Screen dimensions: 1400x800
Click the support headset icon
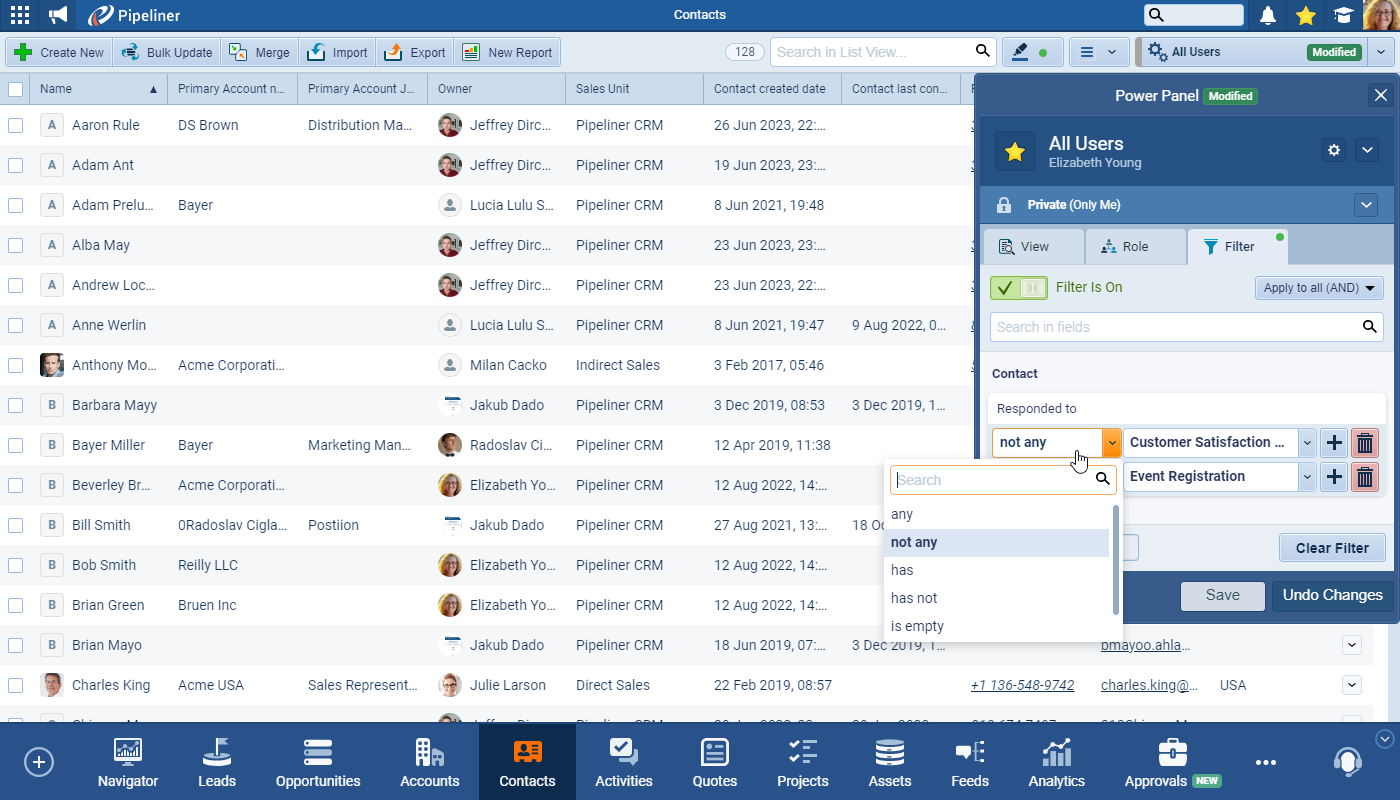point(1347,762)
